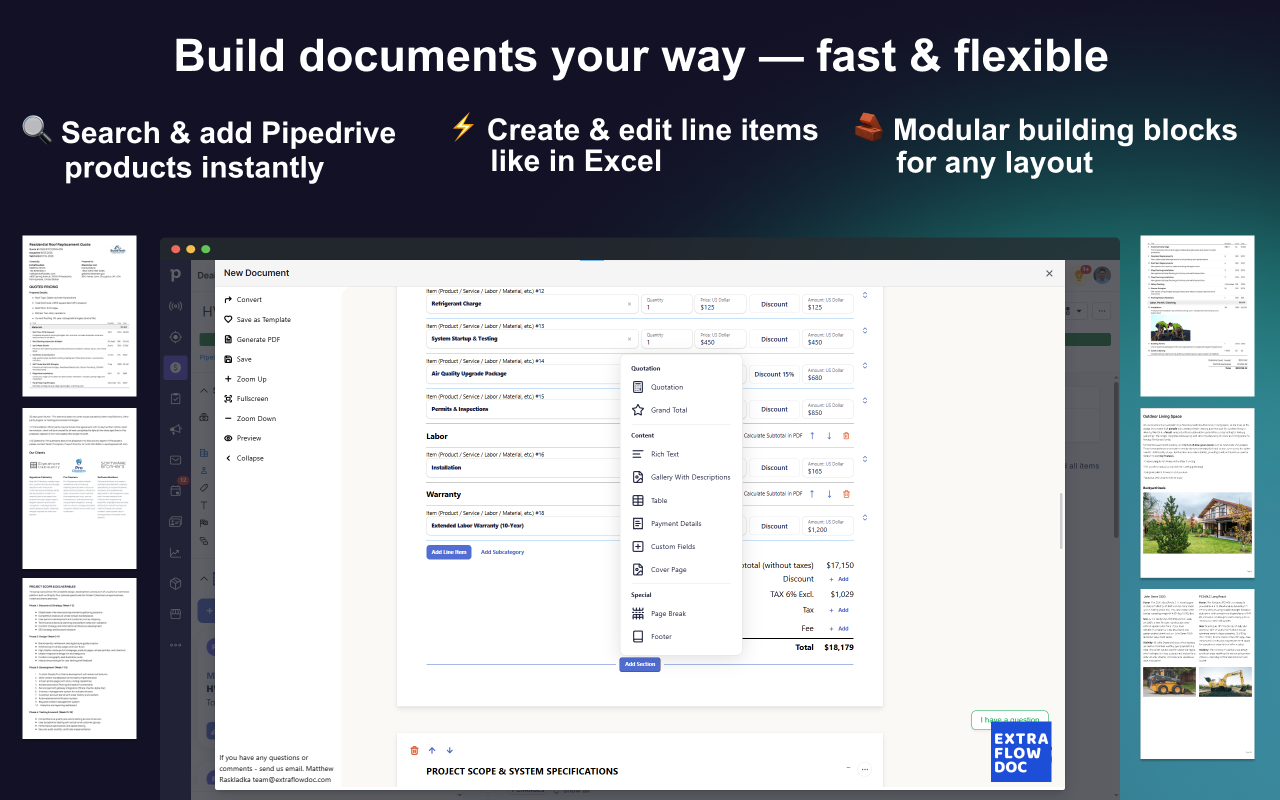The height and width of the screenshot is (800, 1280).
Task: Click the Quantity field for System Startup & Testing
Action: pos(667,339)
